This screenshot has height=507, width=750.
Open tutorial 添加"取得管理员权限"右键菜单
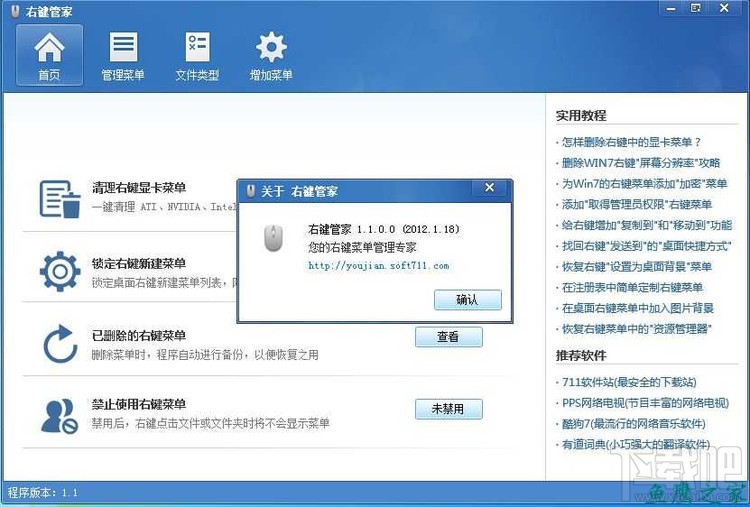(x=637, y=204)
